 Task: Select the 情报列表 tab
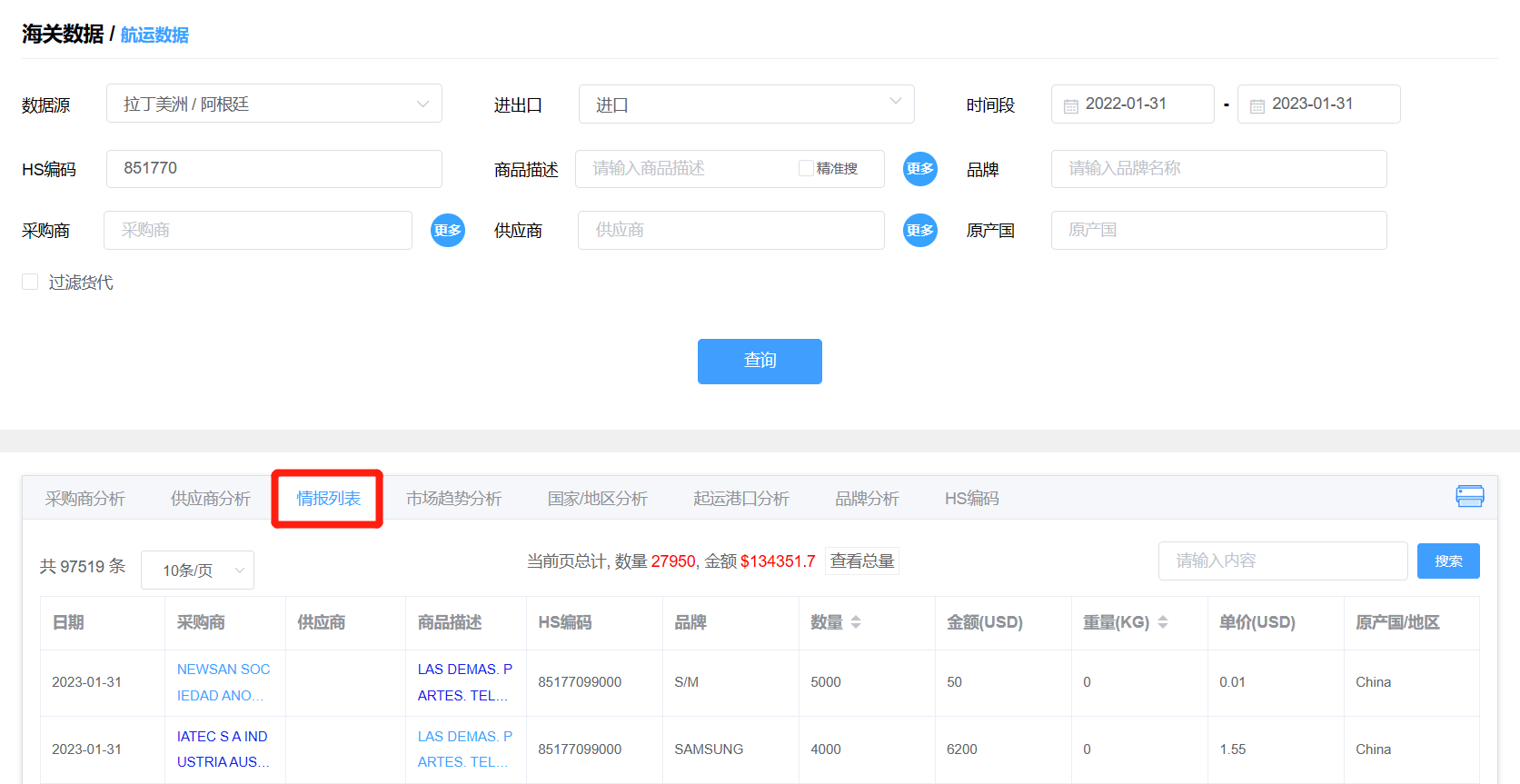click(328, 498)
